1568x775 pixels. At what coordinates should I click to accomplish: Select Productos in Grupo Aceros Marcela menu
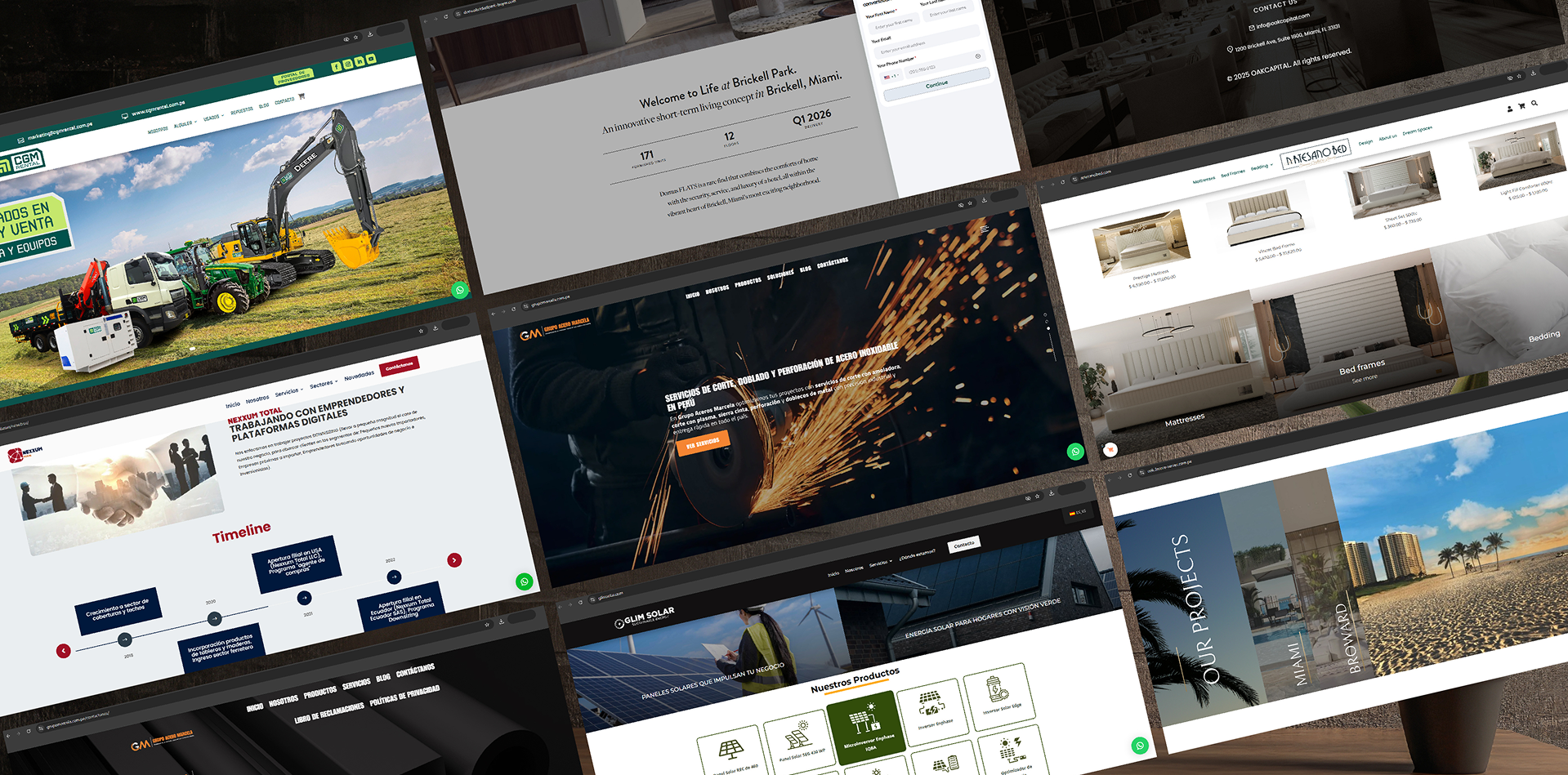pyautogui.click(x=748, y=282)
